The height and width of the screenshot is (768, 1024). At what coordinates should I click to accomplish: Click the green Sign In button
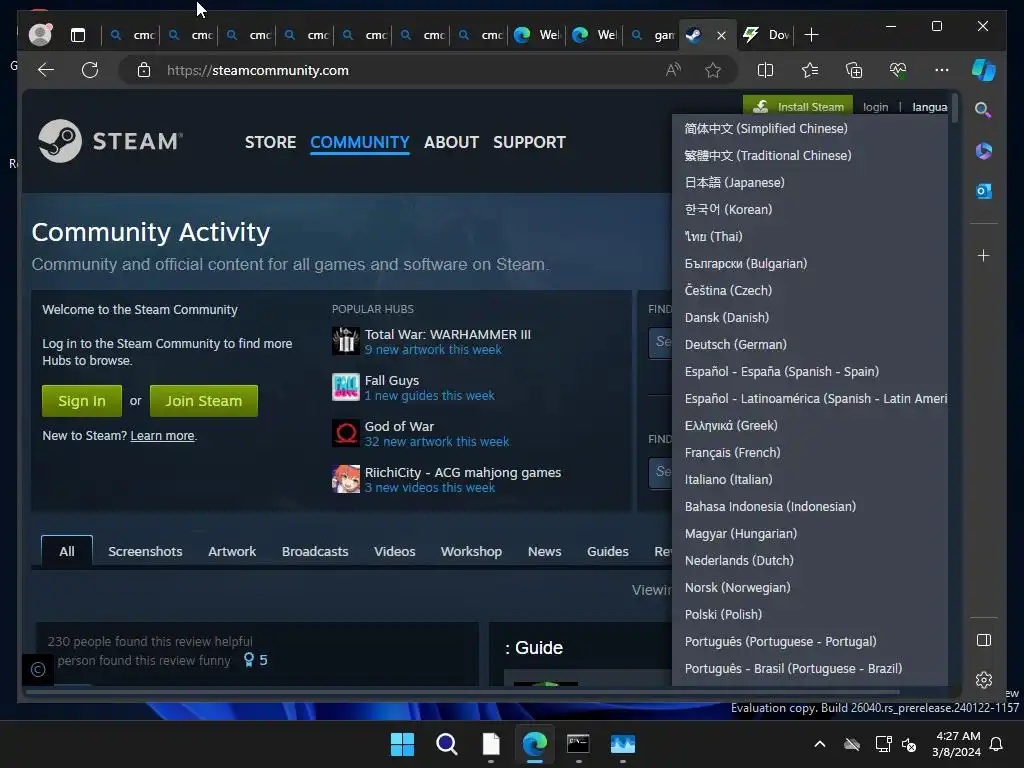tap(82, 400)
